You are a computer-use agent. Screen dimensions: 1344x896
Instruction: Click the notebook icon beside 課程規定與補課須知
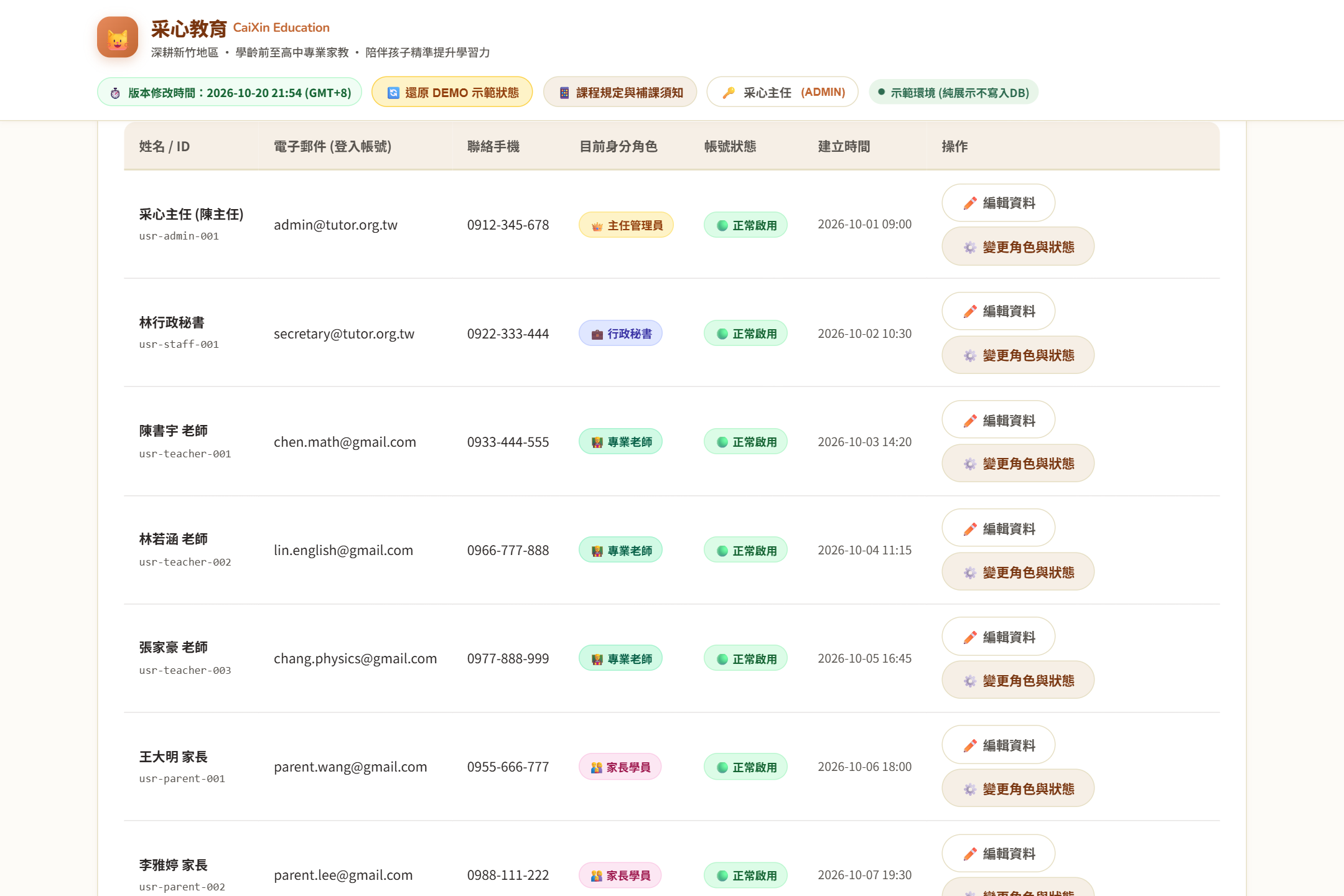564,93
